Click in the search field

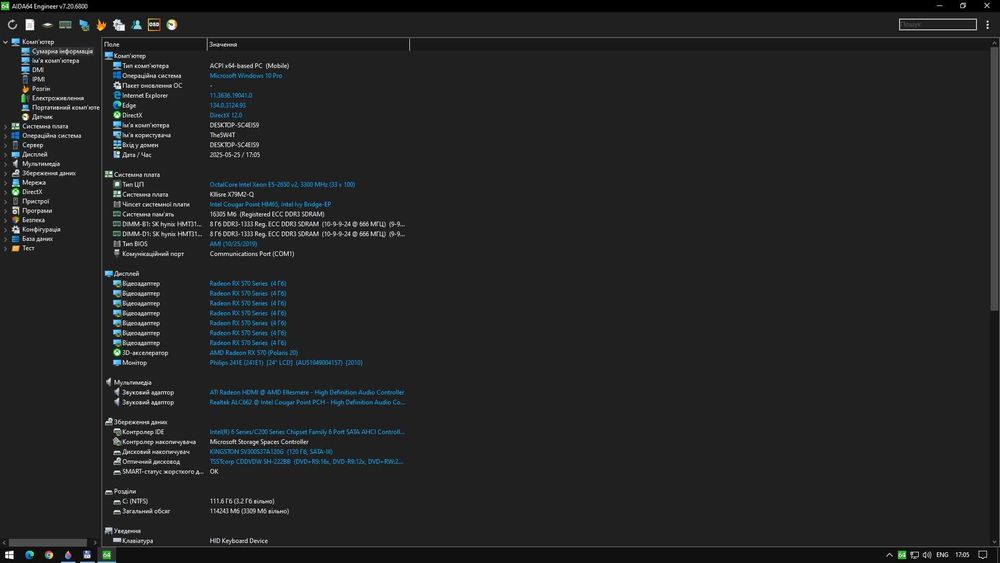938,24
